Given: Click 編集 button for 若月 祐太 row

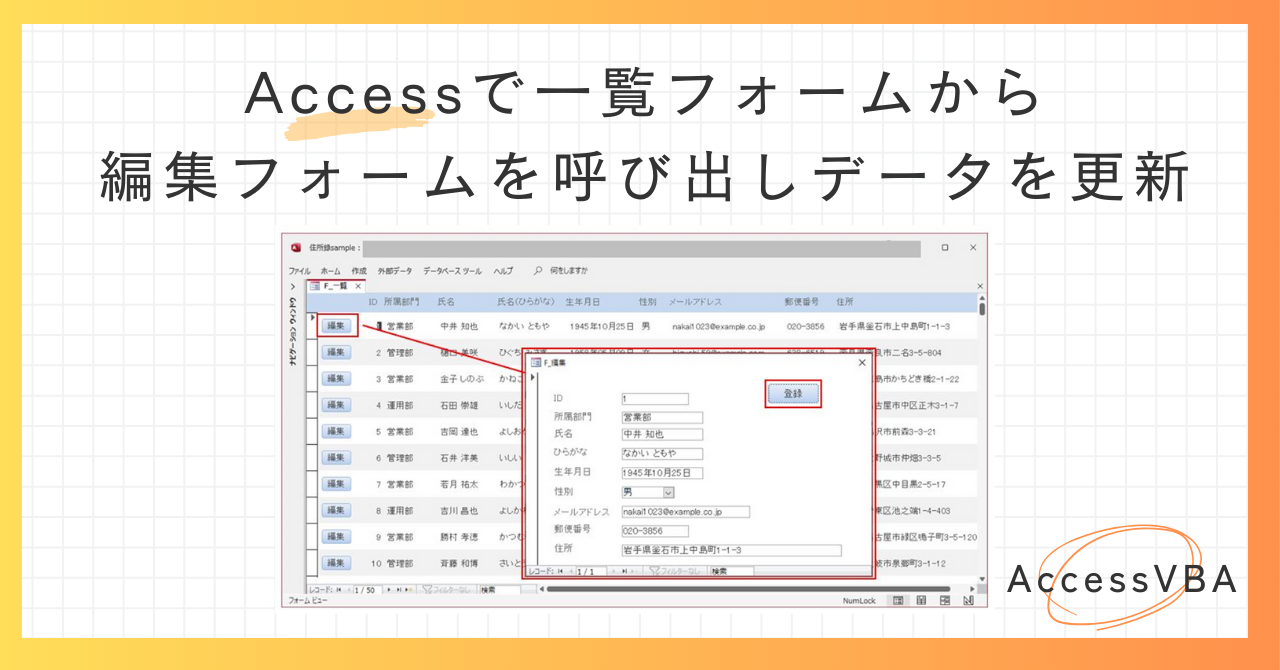Looking at the screenshot, I should click(336, 483).
